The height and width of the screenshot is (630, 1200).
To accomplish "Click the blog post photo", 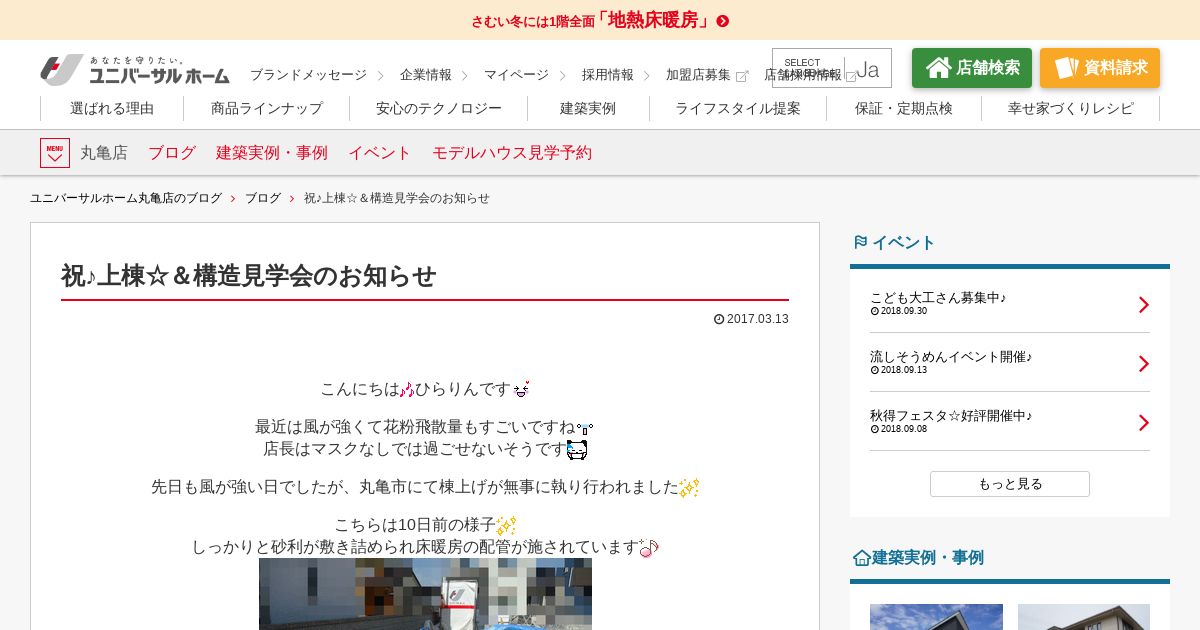I will point(425,594).
